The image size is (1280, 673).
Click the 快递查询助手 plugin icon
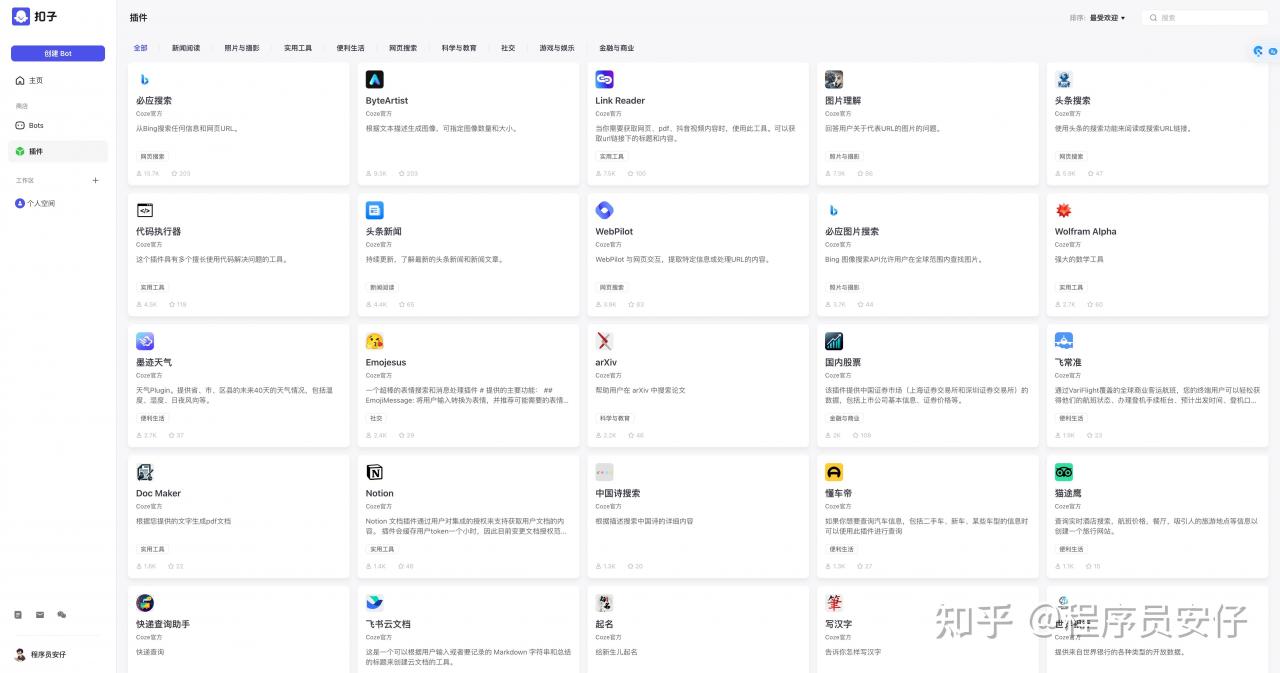[145, 603]
